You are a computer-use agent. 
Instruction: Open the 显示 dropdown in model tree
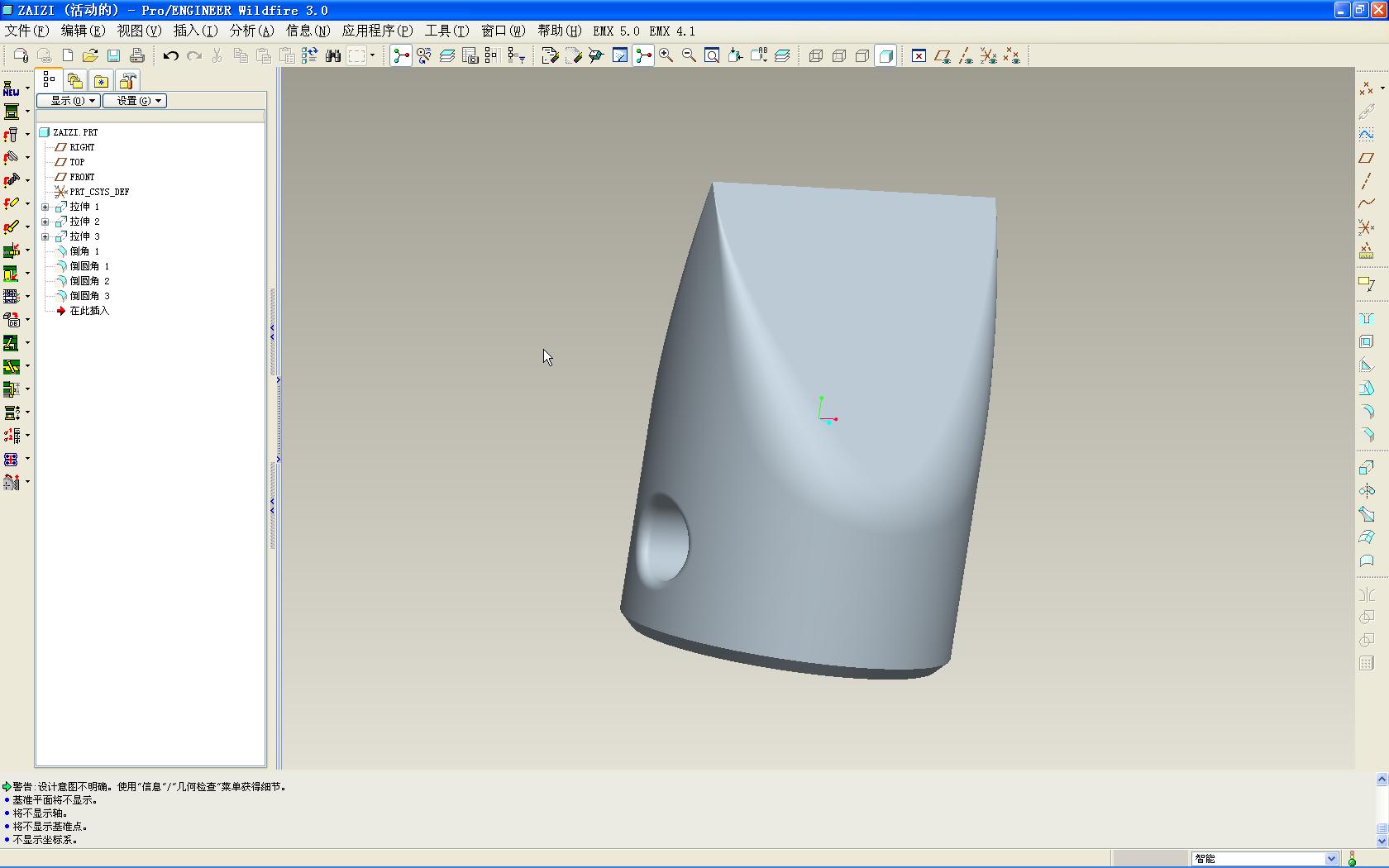[69, 101]
